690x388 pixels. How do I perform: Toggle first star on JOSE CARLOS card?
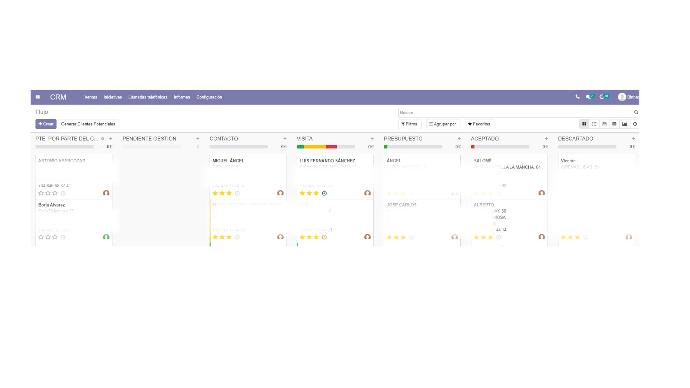[389, 237]
